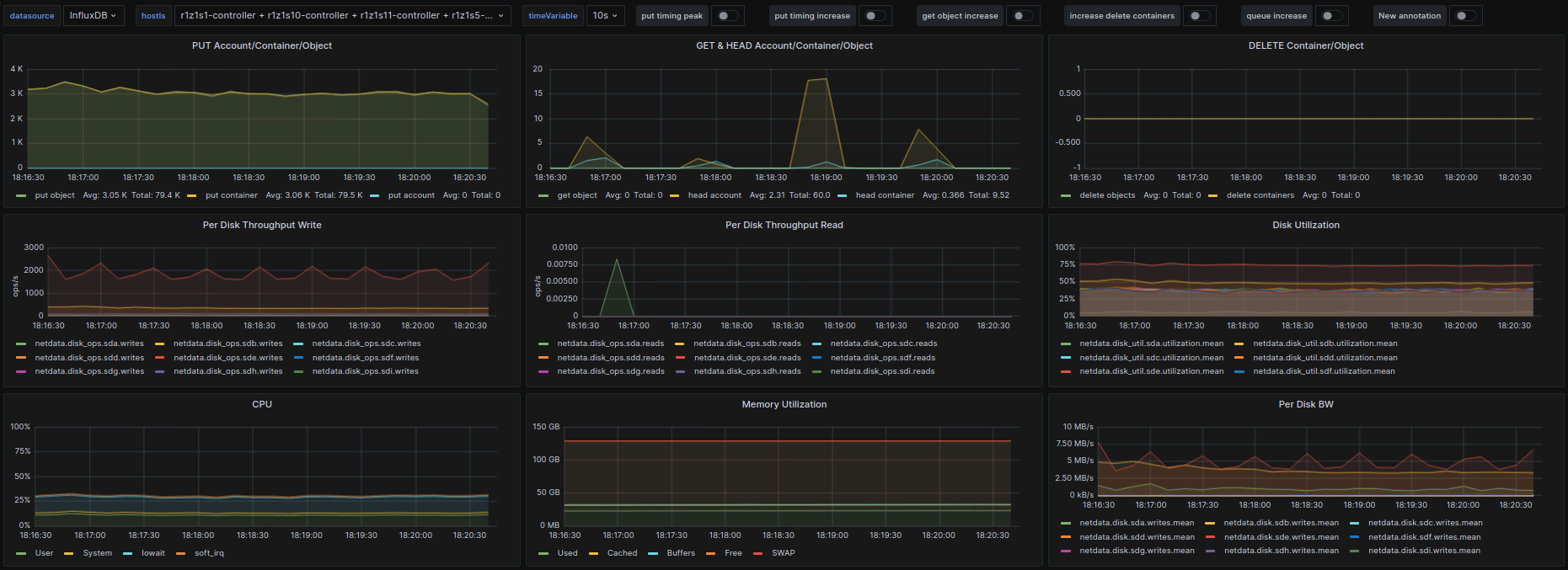Open the Disk Utilization panel title menu
The height and width of the screenshot is (570, 1568).
pyautogui.click(x=1305, y=225)
